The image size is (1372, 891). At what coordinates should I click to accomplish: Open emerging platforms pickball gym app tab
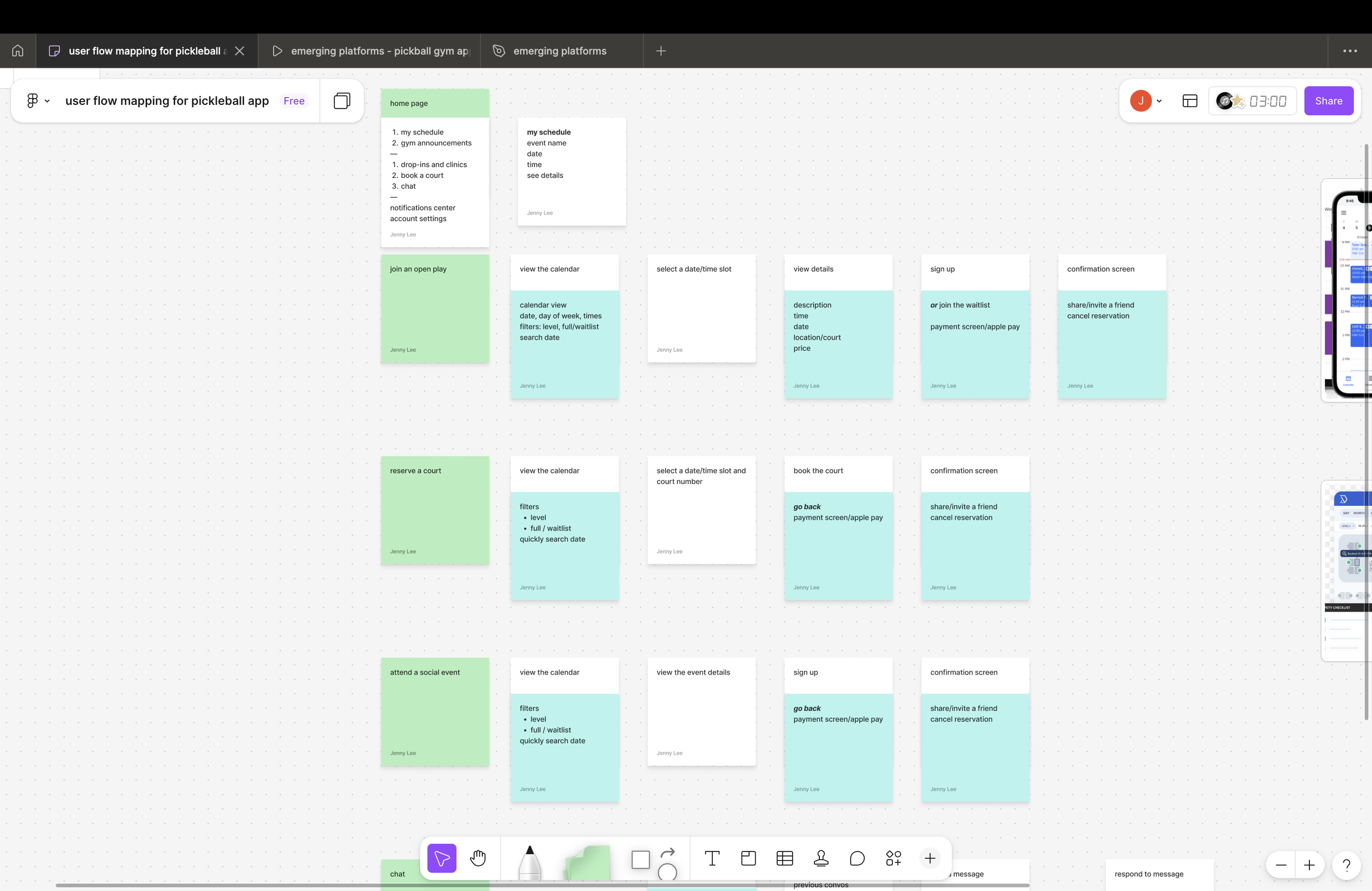[379, 50]
